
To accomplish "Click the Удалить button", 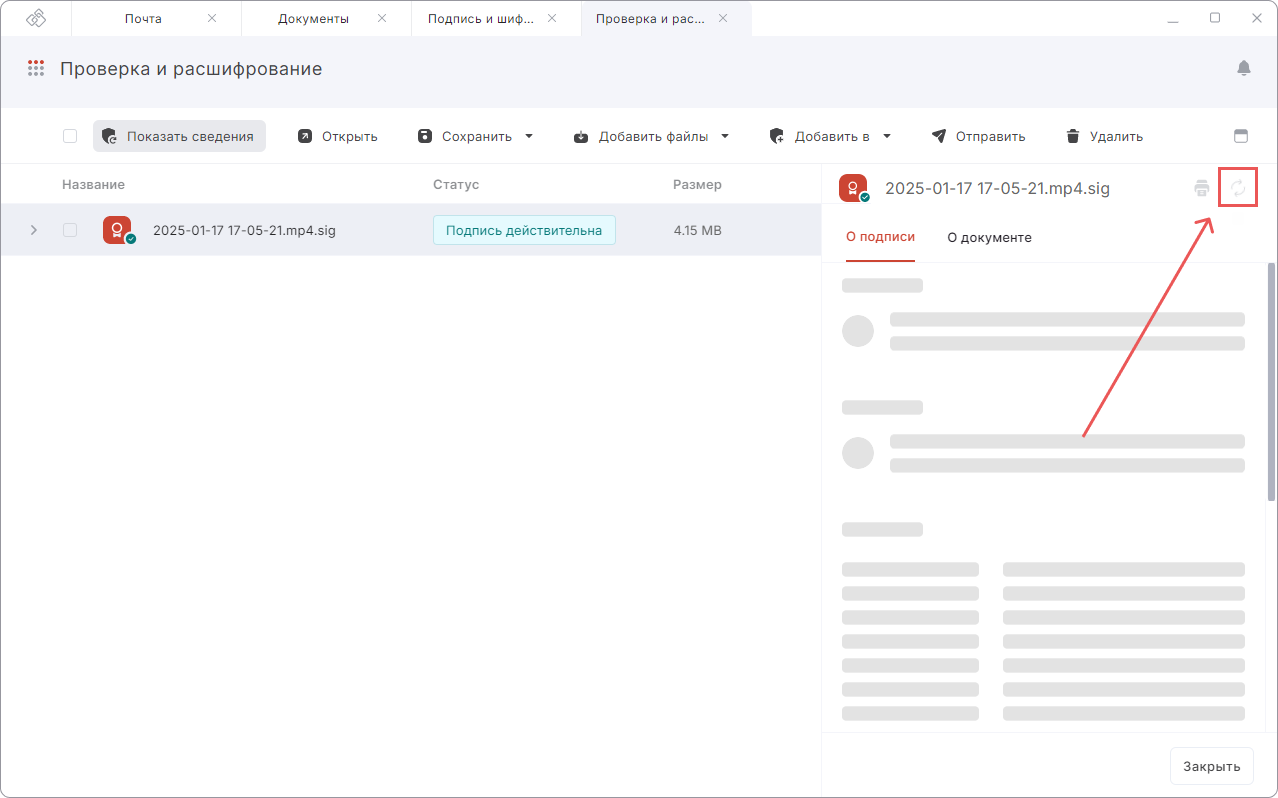I will tap(1104, 136).
